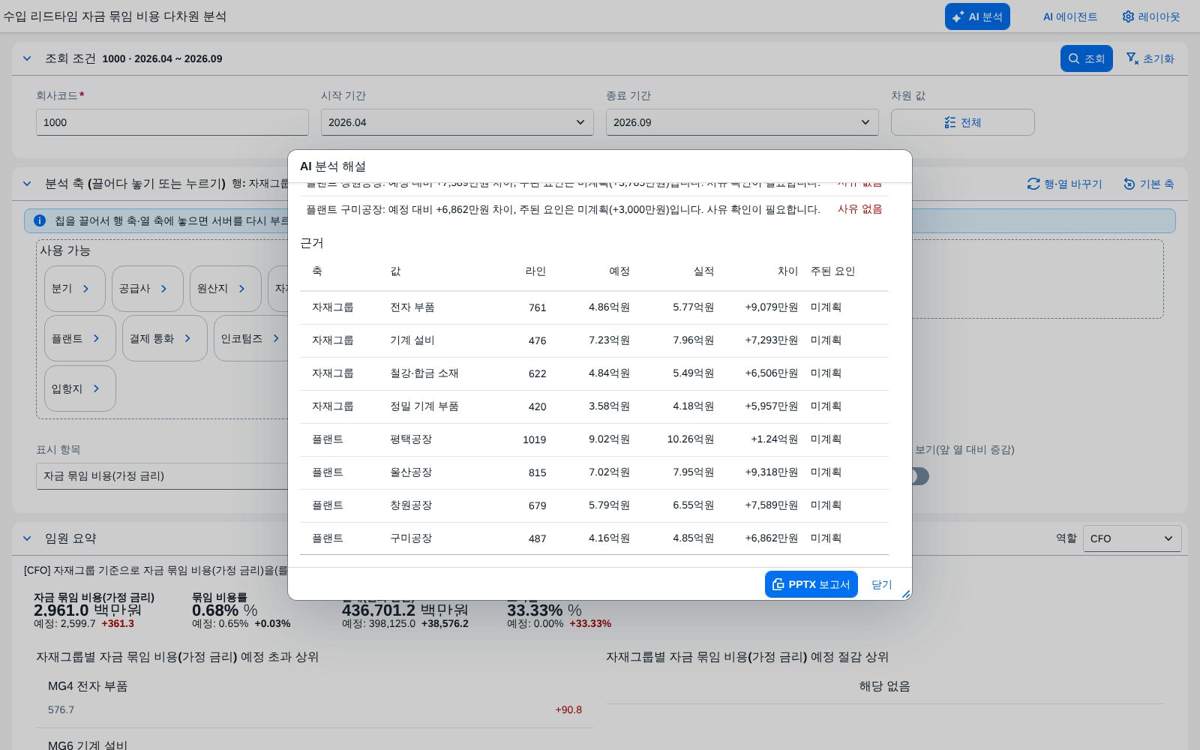This screenshot has width=1200, height=750.
Task: Click the 라인 column header
Action: tap(535, 271)
